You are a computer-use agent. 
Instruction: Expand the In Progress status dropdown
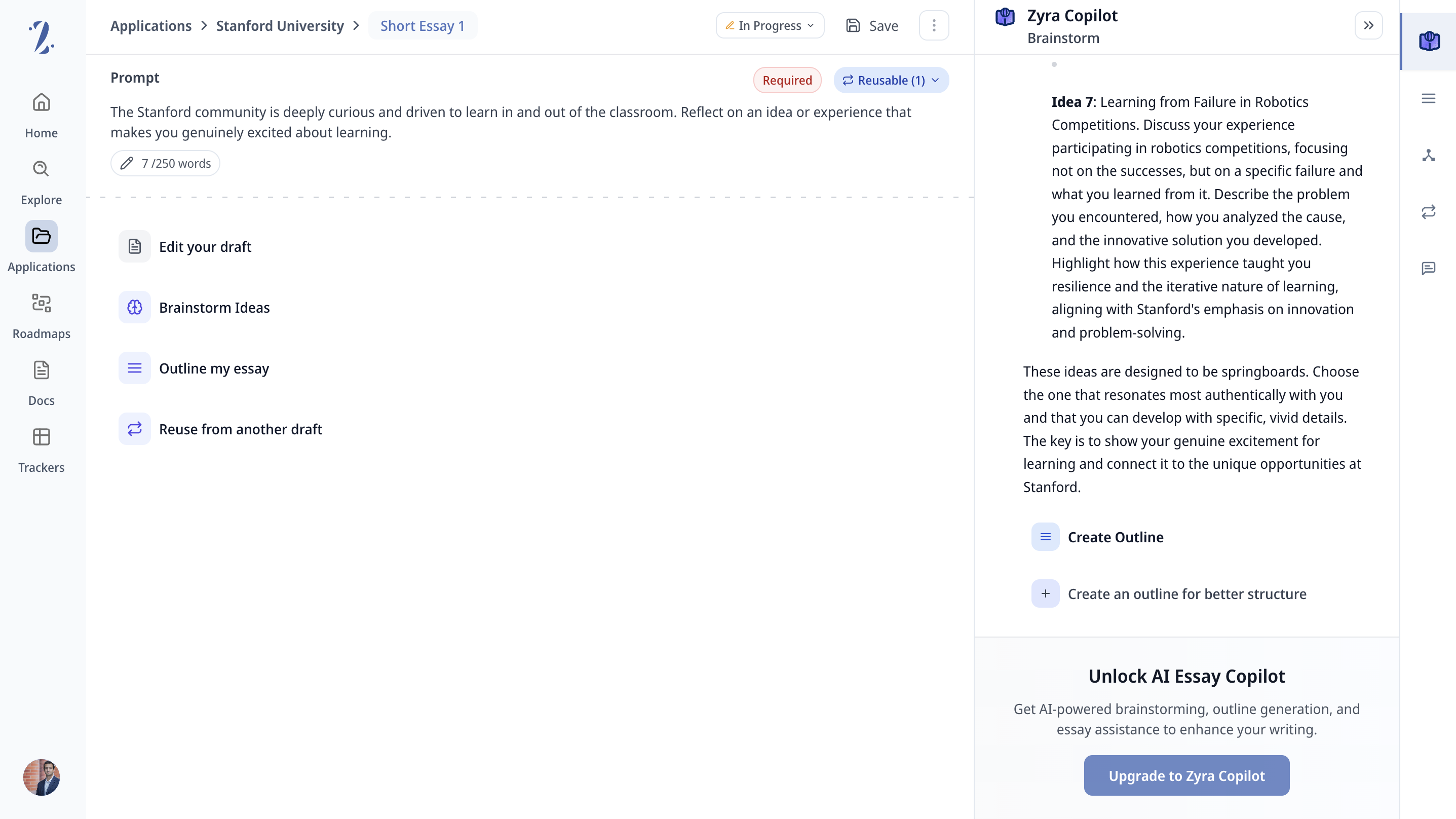pos(770,26)
